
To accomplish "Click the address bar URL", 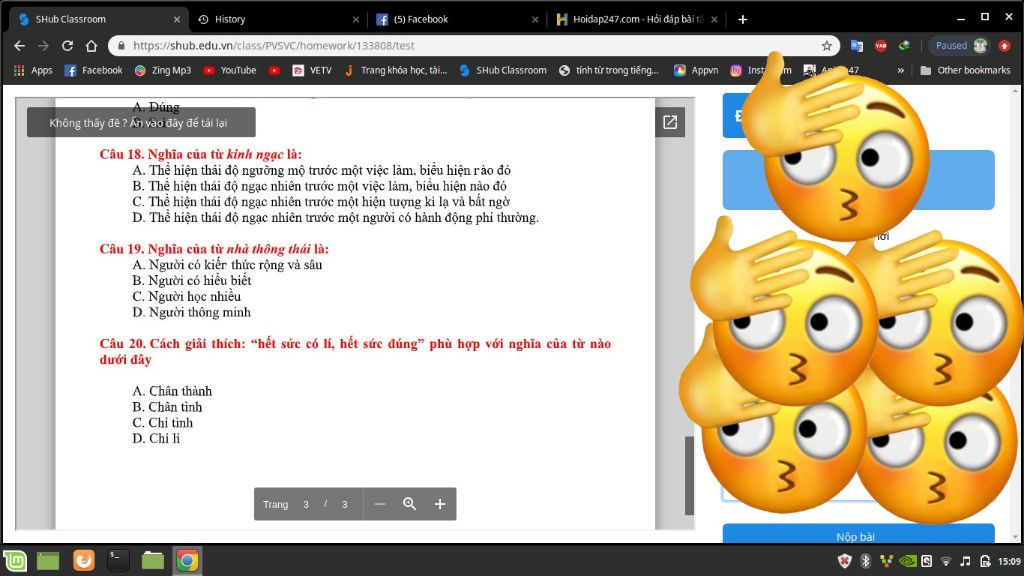I will tap(274, 46).
